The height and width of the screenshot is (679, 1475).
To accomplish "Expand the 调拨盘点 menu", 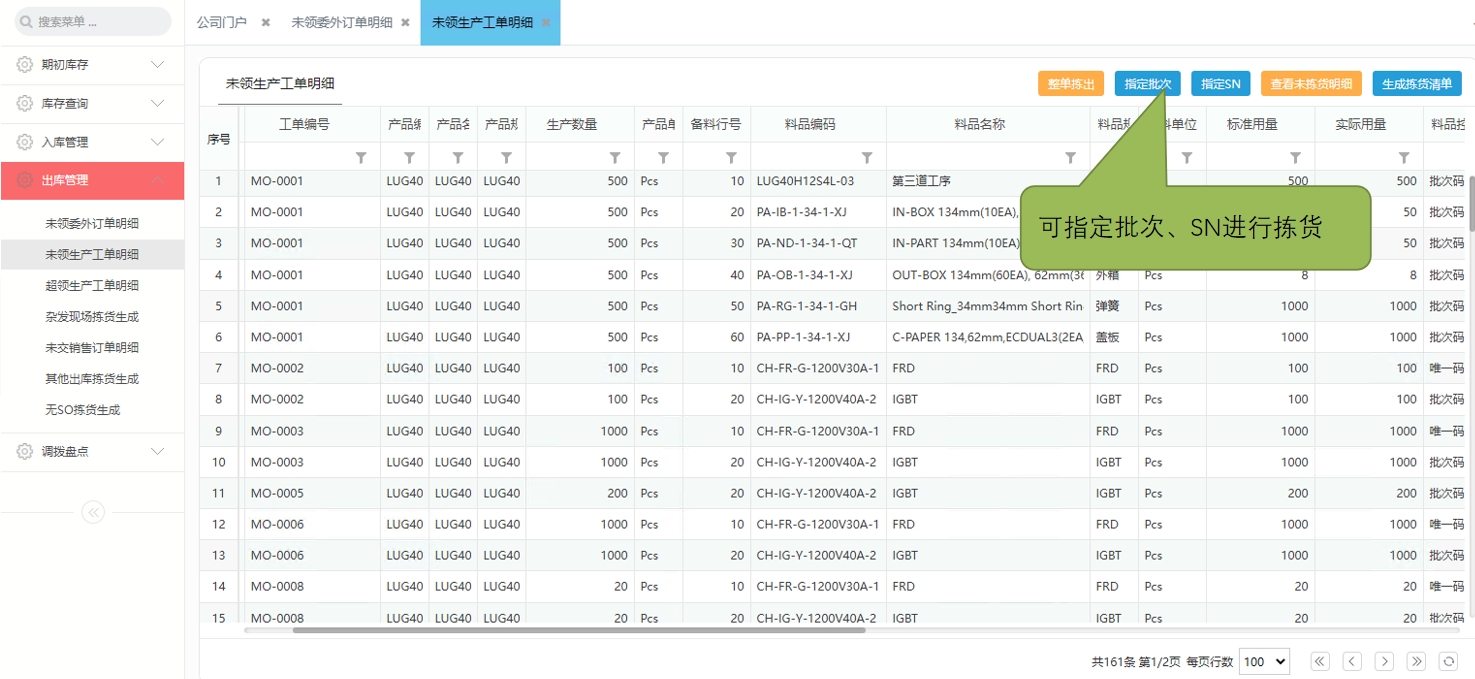I will point(157,452).
